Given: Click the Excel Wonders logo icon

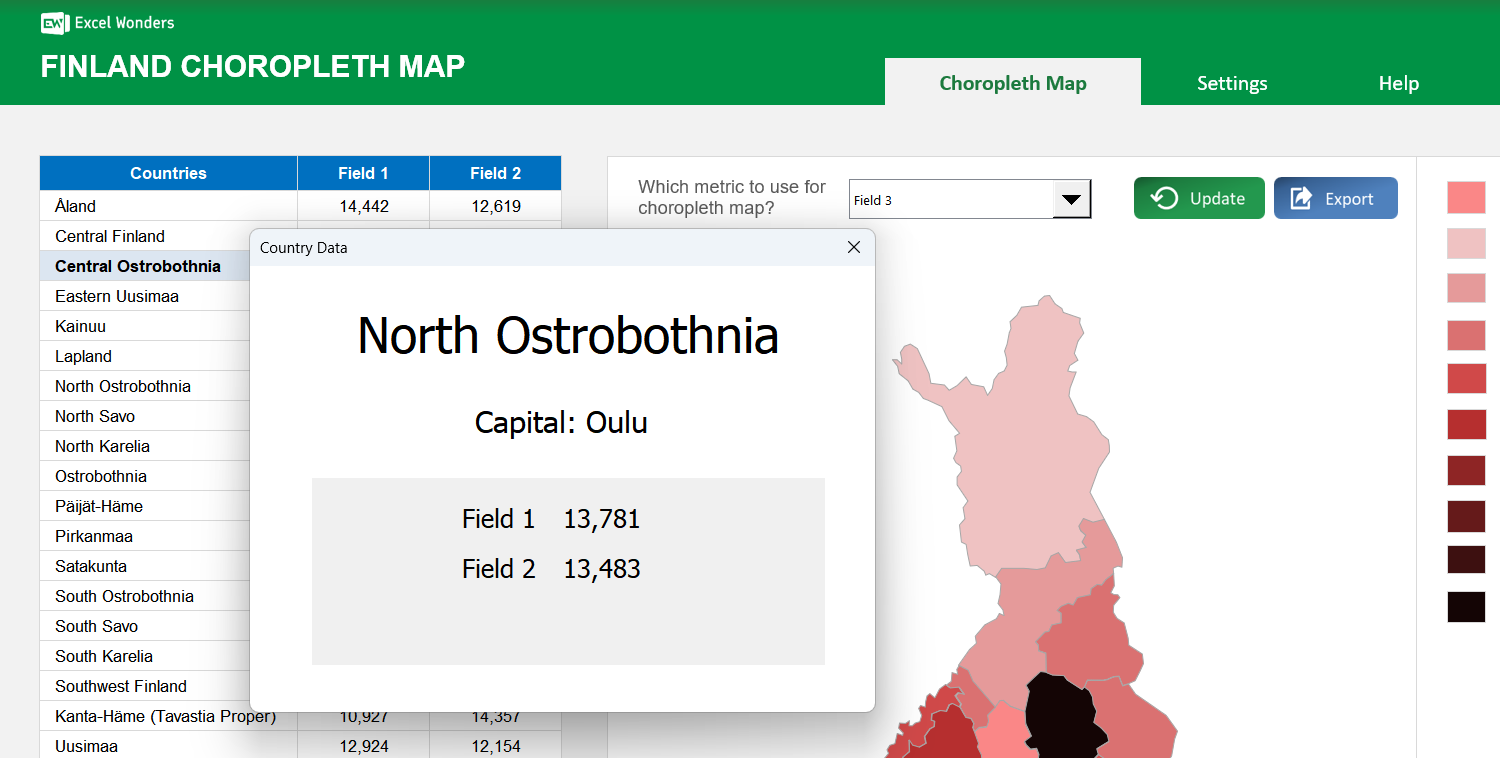Looking at the screenshot, I should click(53, 23).
